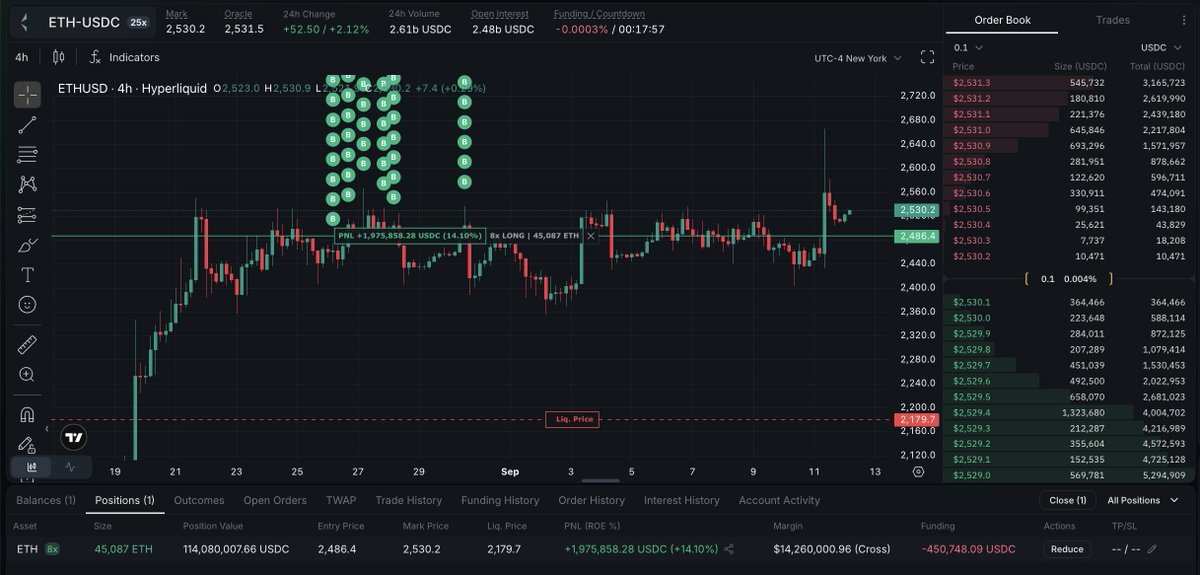Screen dimensions: 1200x575
Task: Expand the All Positions filter dropdown
Action: point(1143,500)
